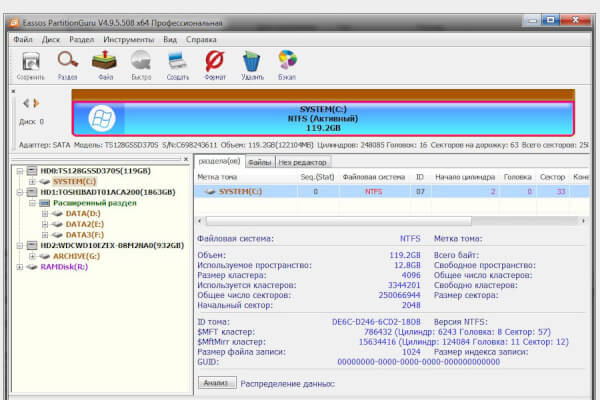Click the PartitionGuru title bar app icon
This screenshot has width=600, height=400.
pyautogui.click(x=14, y=23)
